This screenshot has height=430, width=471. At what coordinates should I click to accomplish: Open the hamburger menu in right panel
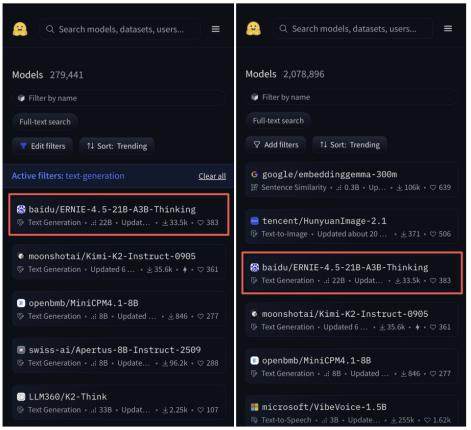tap(448, 28)
